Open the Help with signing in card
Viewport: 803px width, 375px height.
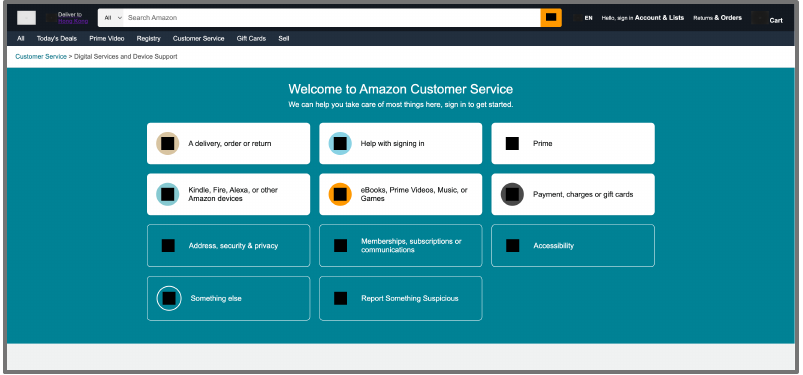coord(400,143)
